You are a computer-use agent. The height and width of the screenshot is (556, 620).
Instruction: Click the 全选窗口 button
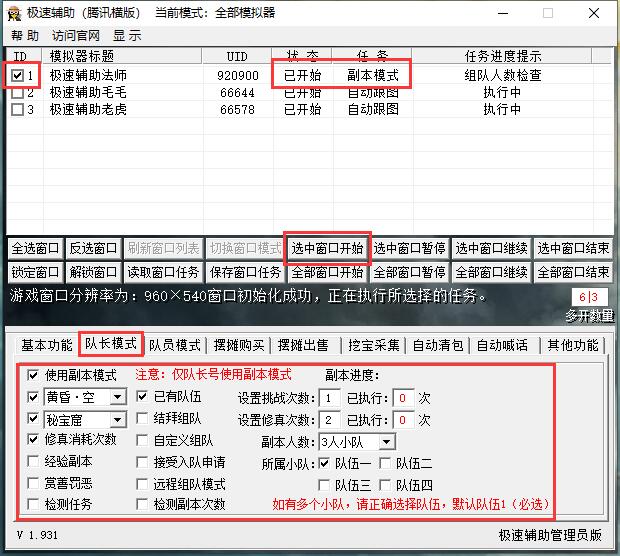[x=35, y=248]
